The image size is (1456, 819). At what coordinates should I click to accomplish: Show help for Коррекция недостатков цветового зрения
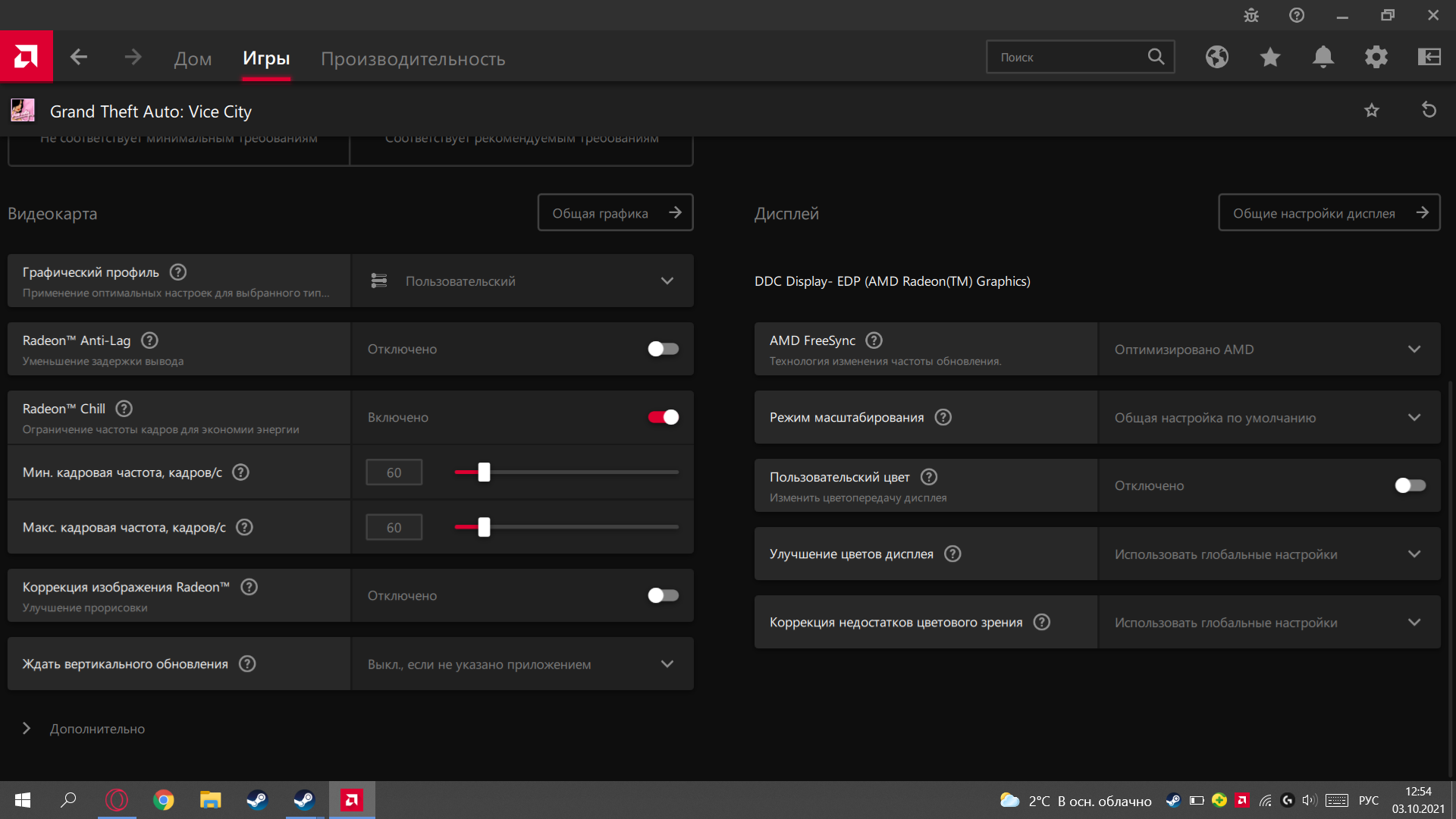[1043, 622]
